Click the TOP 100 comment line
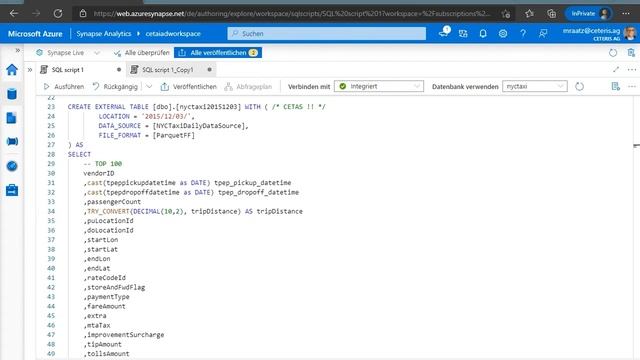This screenshot has width=640, height=360. [x=103, y=164]
